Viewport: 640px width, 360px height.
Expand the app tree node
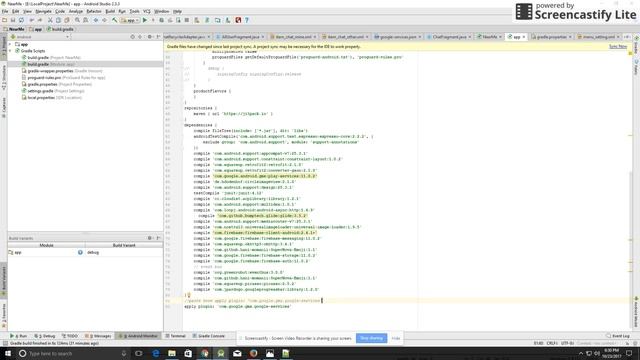(x=10, y=44)
